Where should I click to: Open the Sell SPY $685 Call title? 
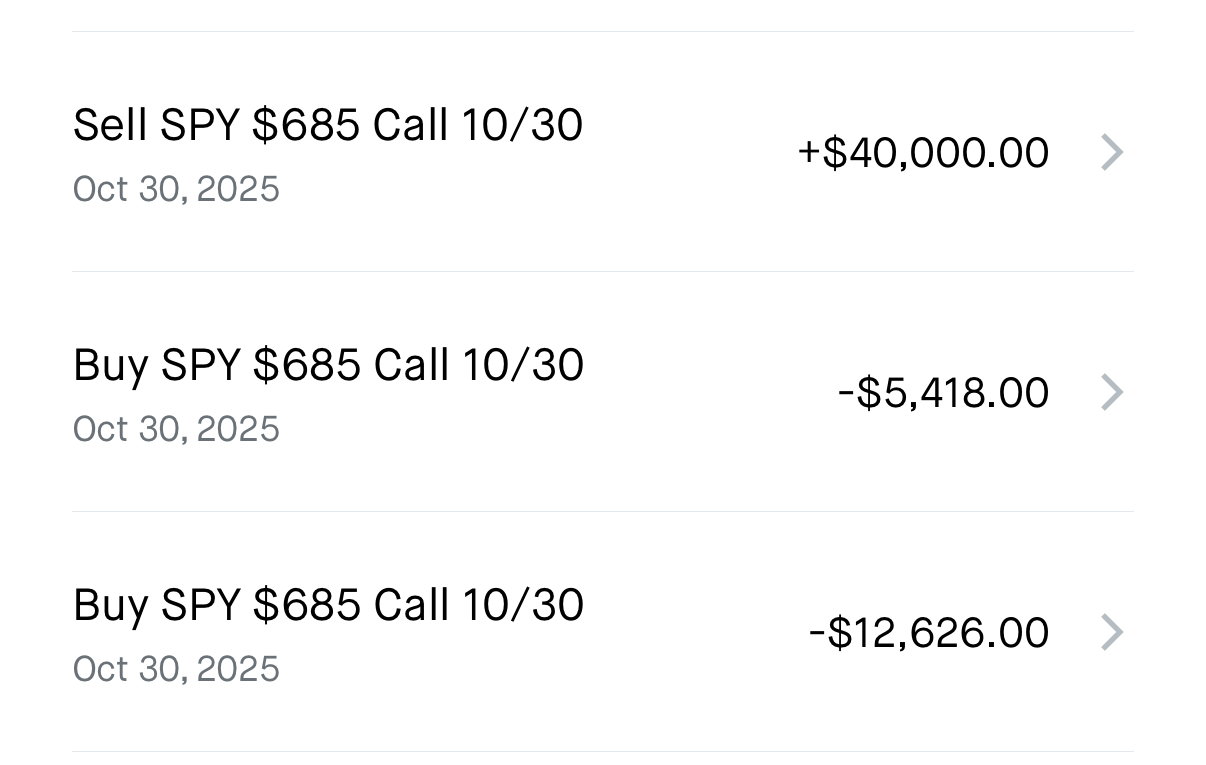327,126
